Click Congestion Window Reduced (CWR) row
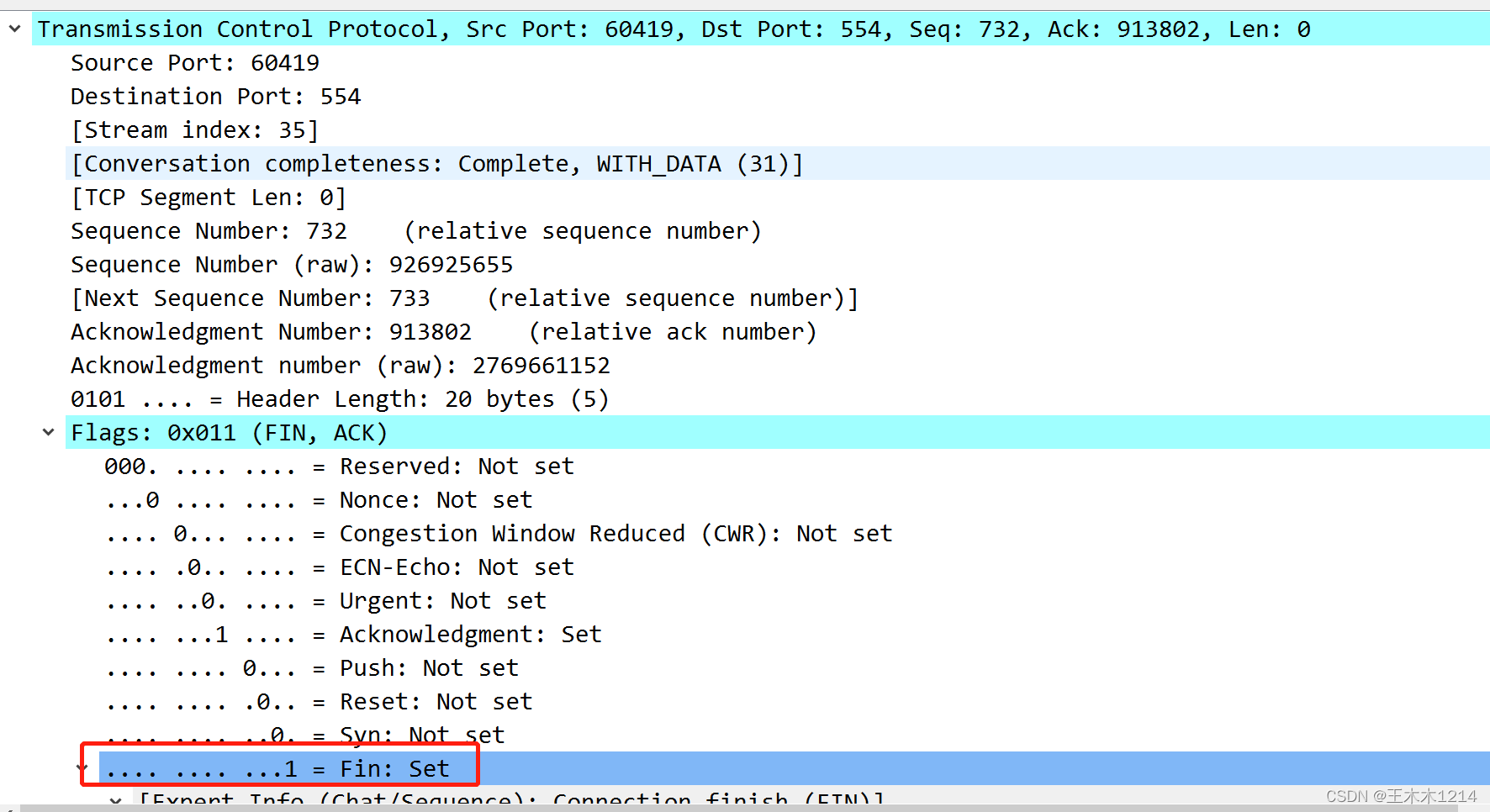 795,533
